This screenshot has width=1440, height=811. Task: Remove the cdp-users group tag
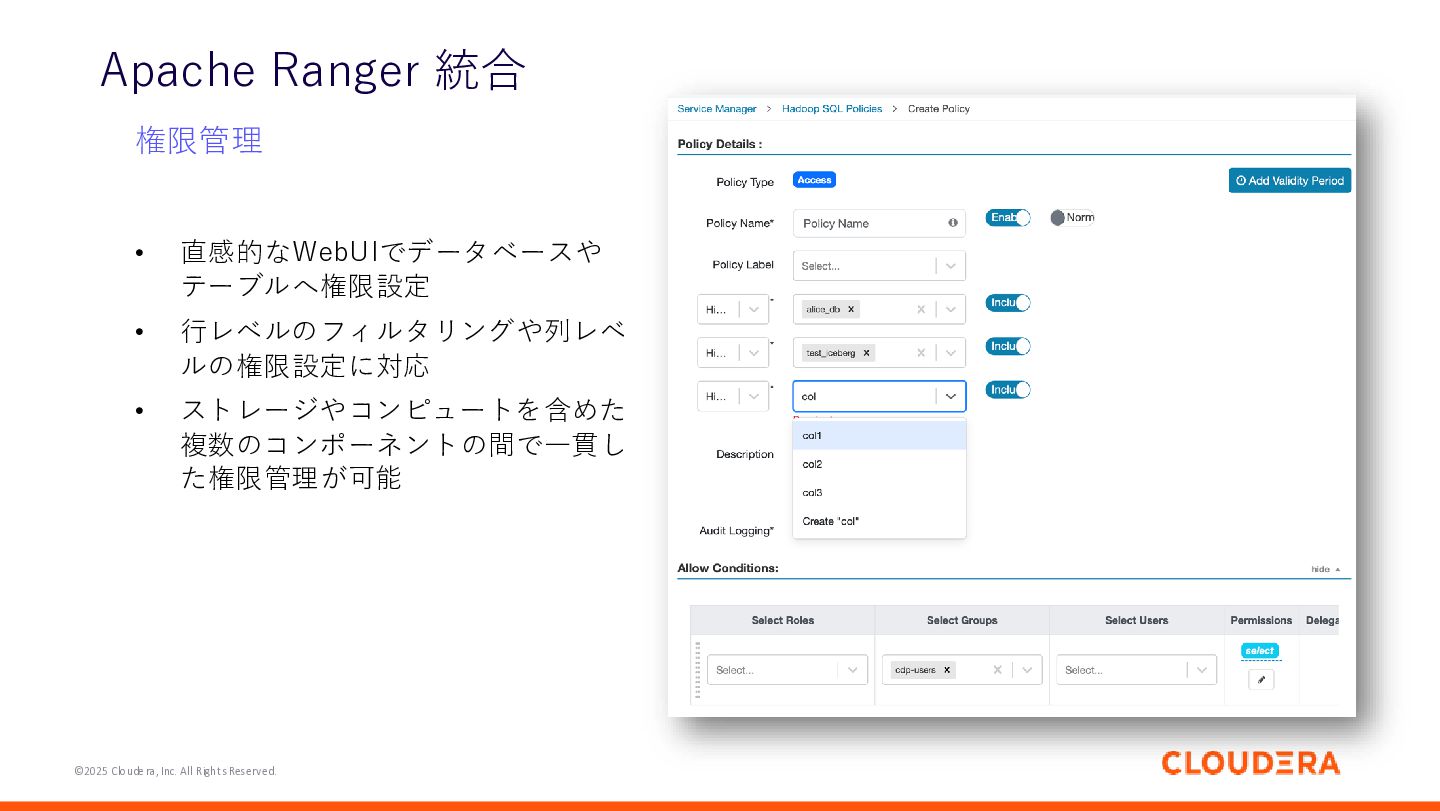947,669
